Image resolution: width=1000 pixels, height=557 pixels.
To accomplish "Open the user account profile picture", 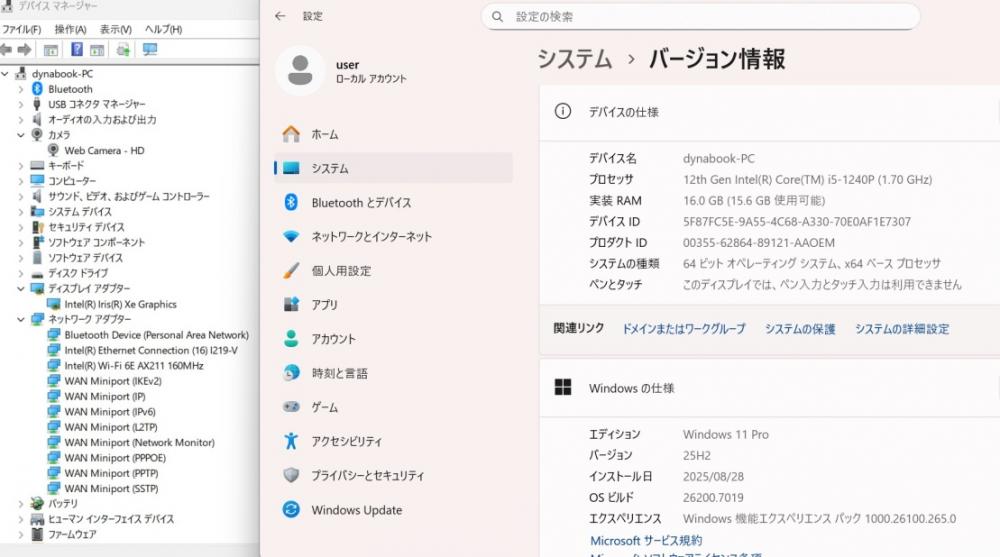I will tap(300, 70).
